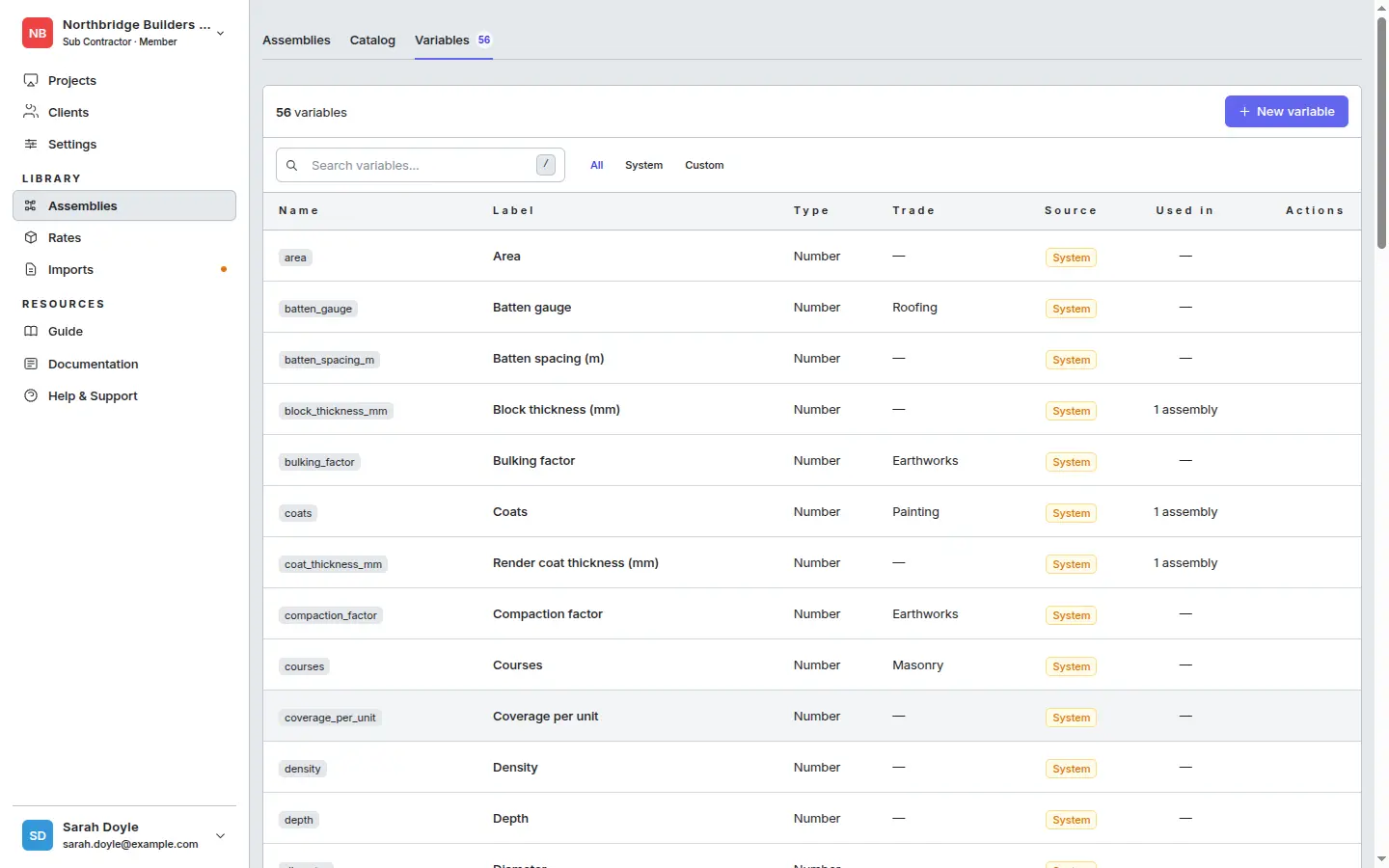Image resolution: width=1389 pixels, height=868 pixels.
Task: Click the SD user avatar
Action: point(38,835)
